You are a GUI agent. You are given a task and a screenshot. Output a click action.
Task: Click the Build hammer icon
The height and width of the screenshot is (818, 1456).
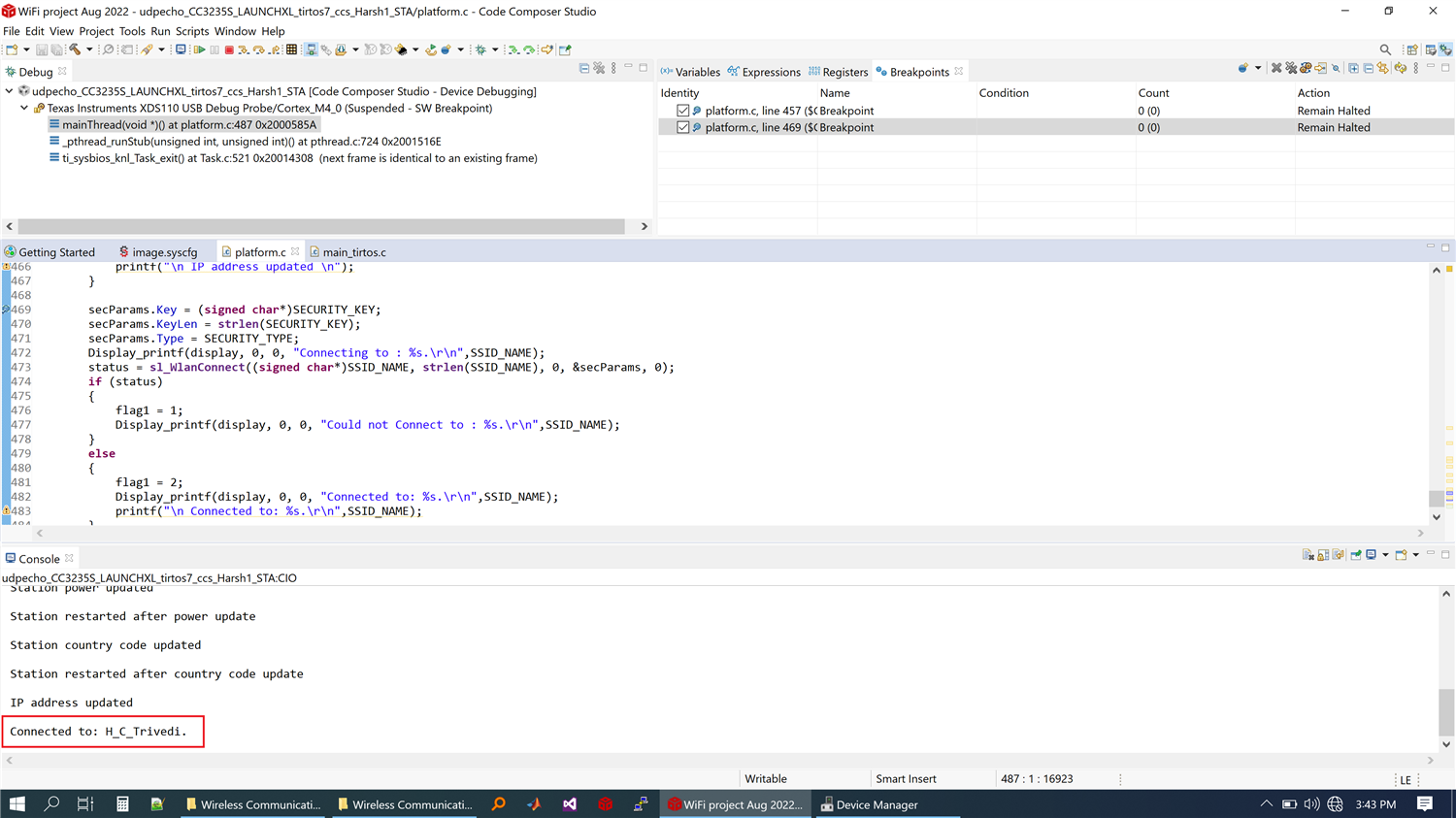coord(74,49)
